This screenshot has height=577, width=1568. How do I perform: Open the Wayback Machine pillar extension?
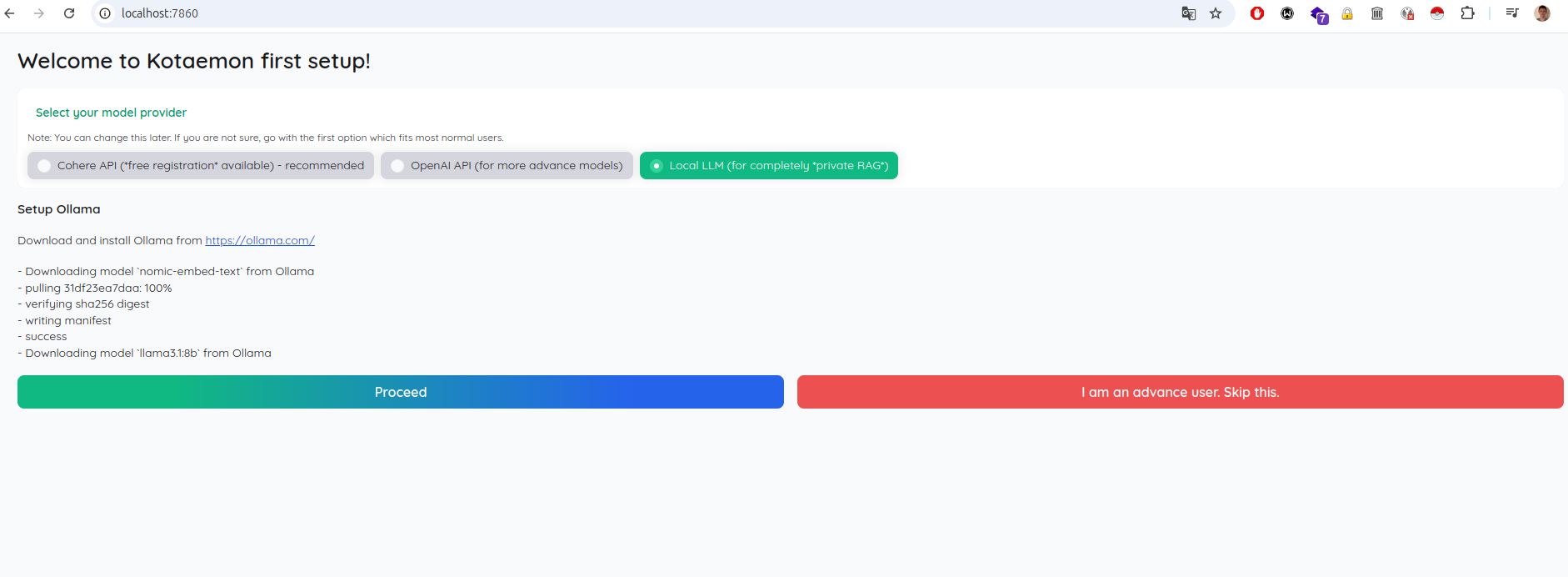click(x=1377, y=13)
